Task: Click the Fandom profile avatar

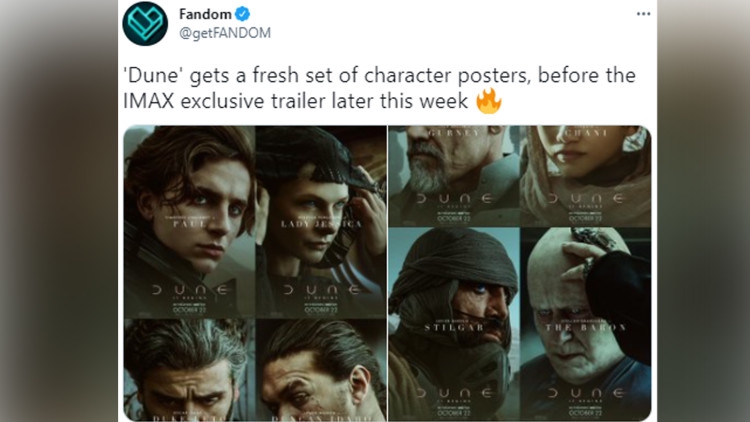Action: tap(145, 23)
